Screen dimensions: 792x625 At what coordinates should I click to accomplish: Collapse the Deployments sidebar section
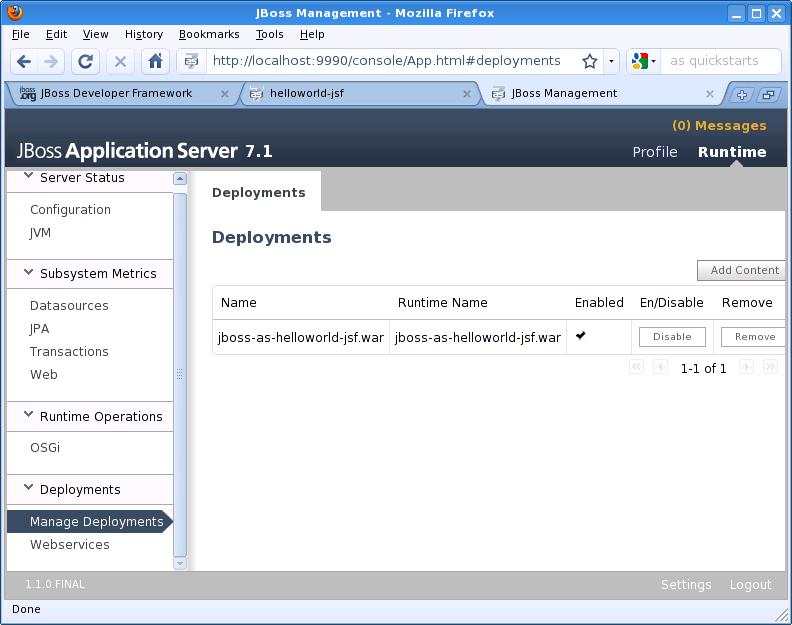pos(29,487)
